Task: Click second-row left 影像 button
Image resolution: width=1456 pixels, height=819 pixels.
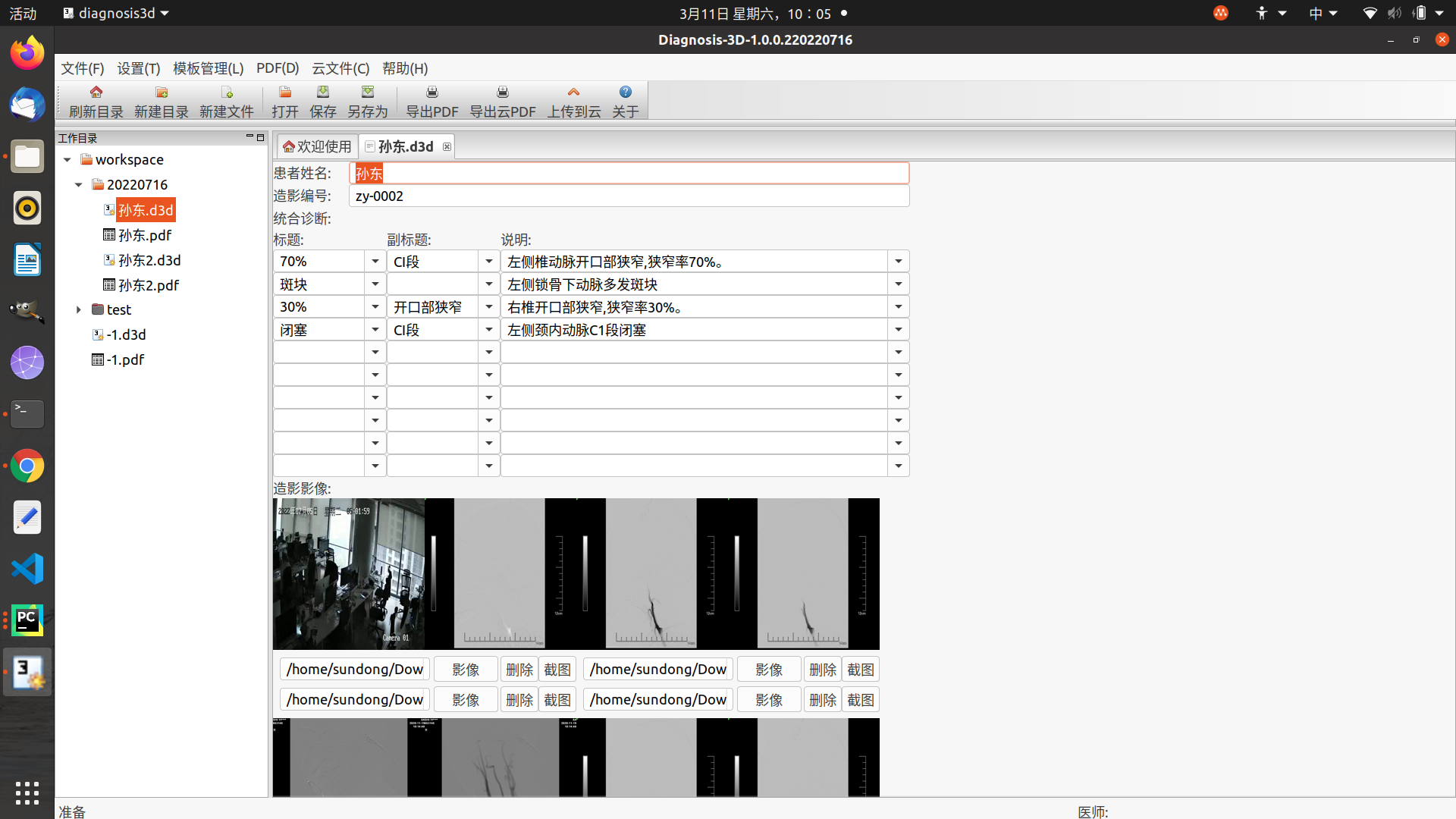Action: click(x=466, y=700)
